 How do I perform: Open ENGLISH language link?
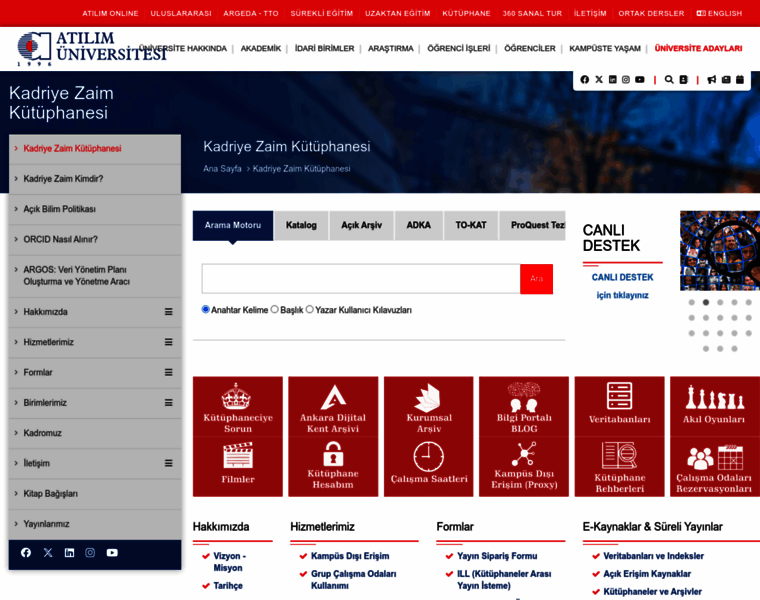coord(719,14)
